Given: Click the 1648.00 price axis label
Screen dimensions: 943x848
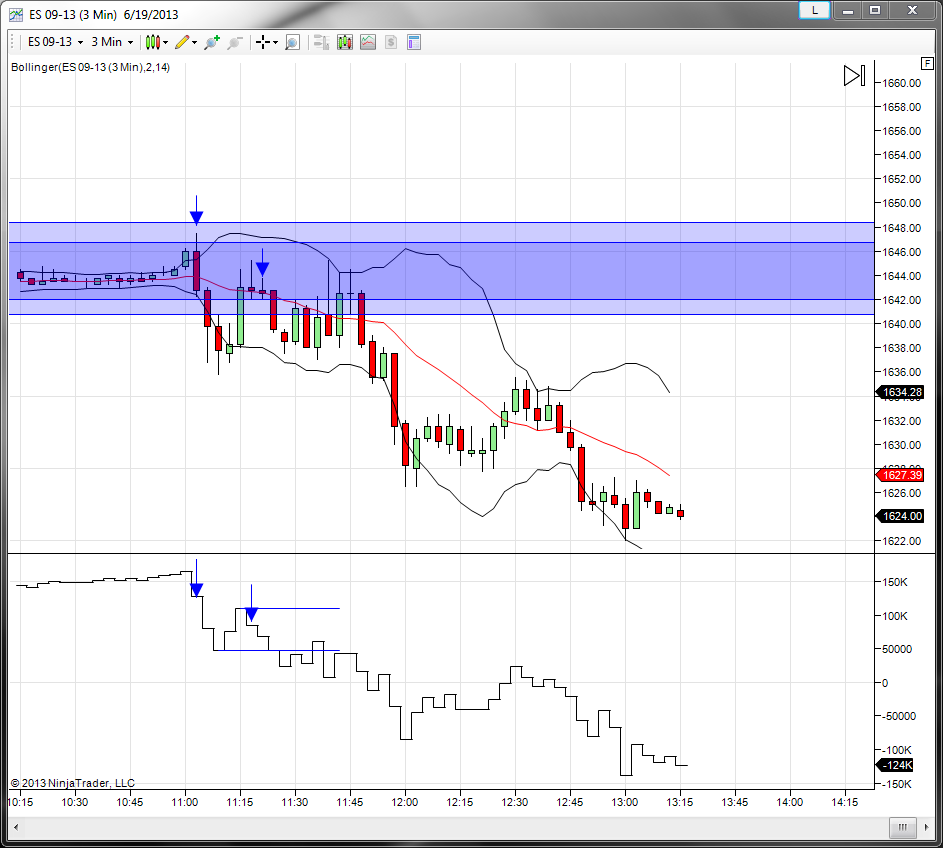Looking at the screenshot, I should tap(902, 228).
